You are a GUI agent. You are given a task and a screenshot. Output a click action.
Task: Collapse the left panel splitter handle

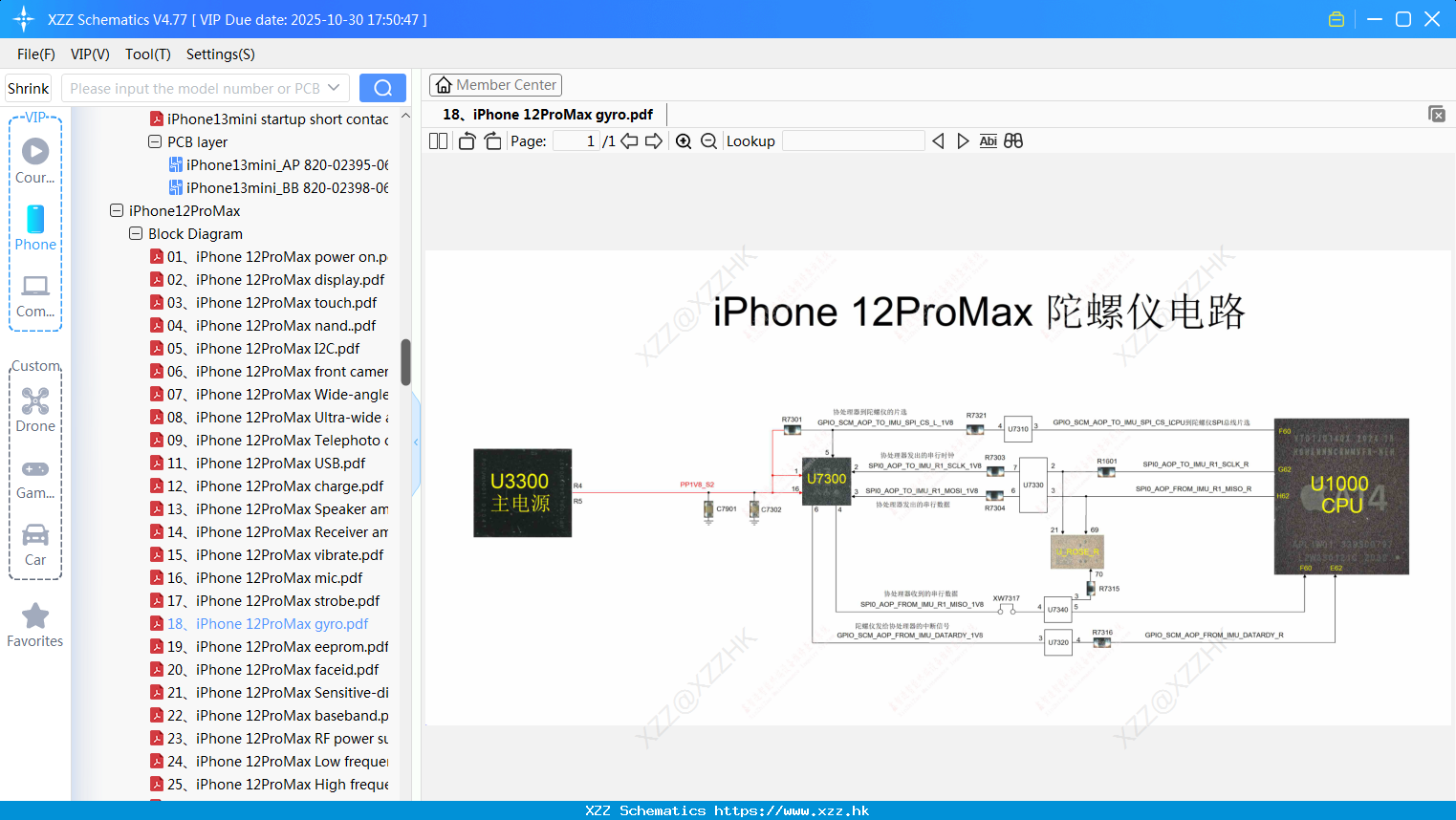point(416,442)
